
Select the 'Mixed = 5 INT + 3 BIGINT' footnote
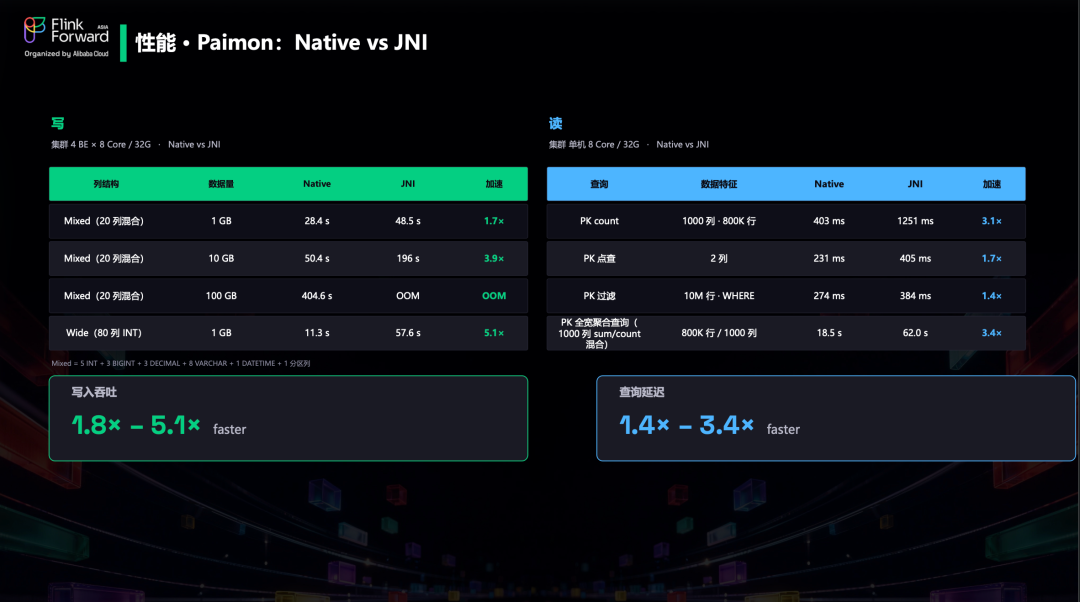click(180, 364)
